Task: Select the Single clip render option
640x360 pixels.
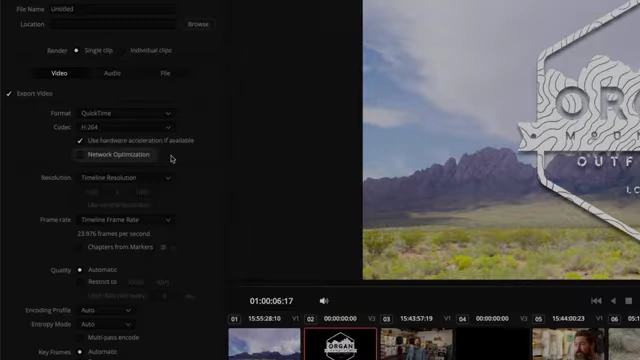Action: point(76,51)
